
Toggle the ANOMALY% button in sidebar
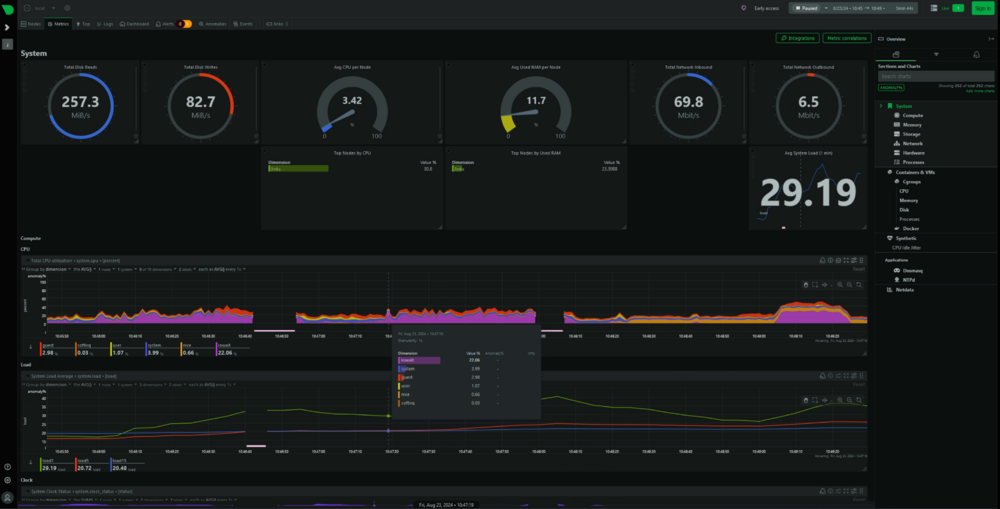point(891,87)
